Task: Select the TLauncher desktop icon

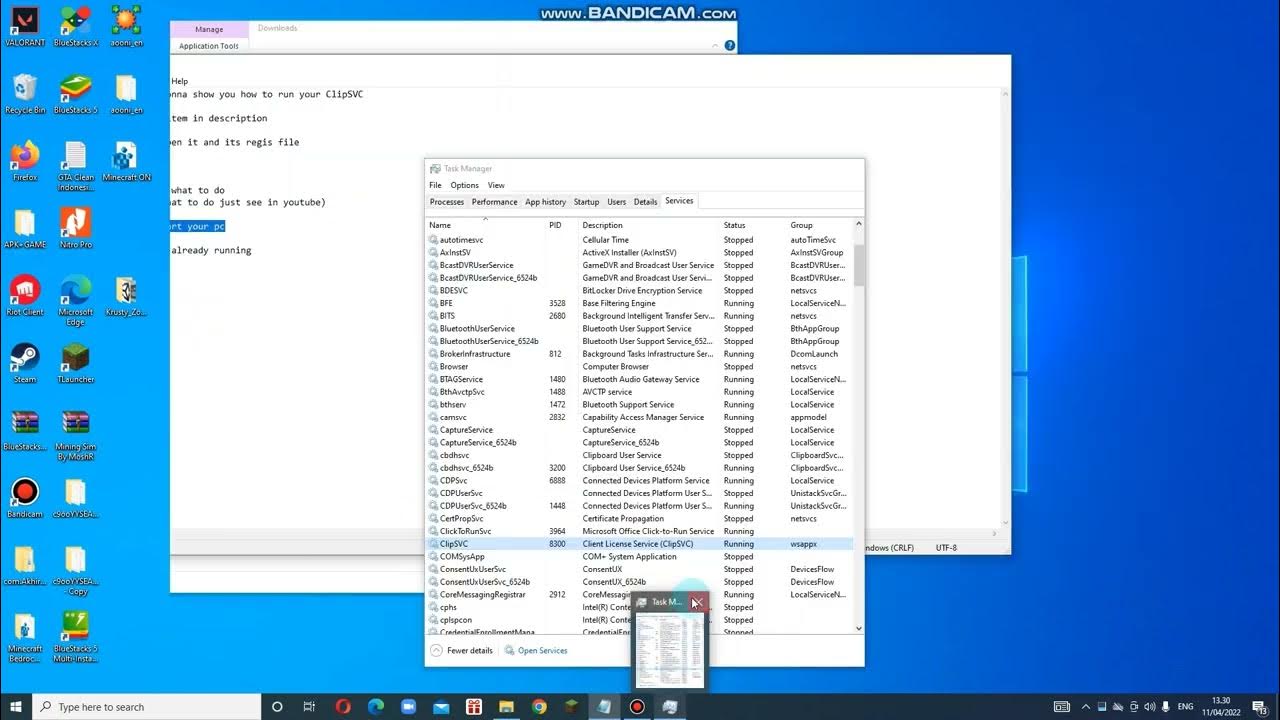Action: pyautogui.click(x=75, y=363)
